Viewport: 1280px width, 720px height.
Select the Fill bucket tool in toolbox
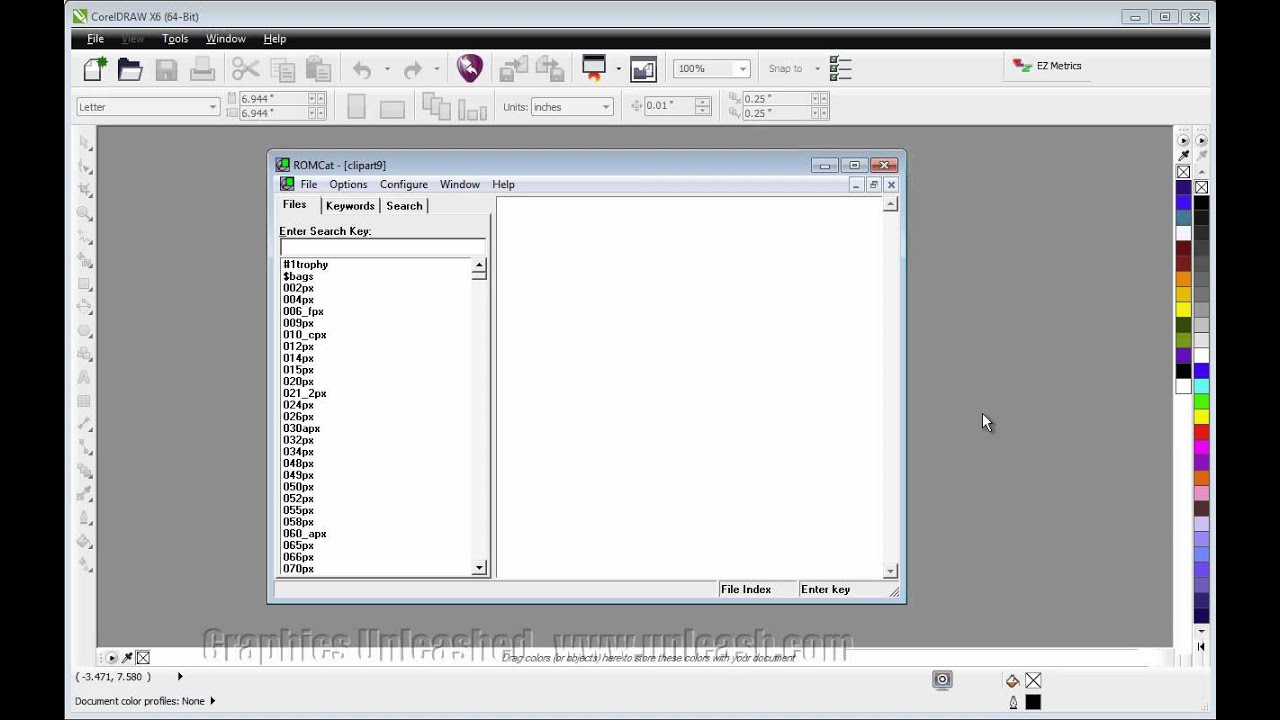(x=84, y=542)
